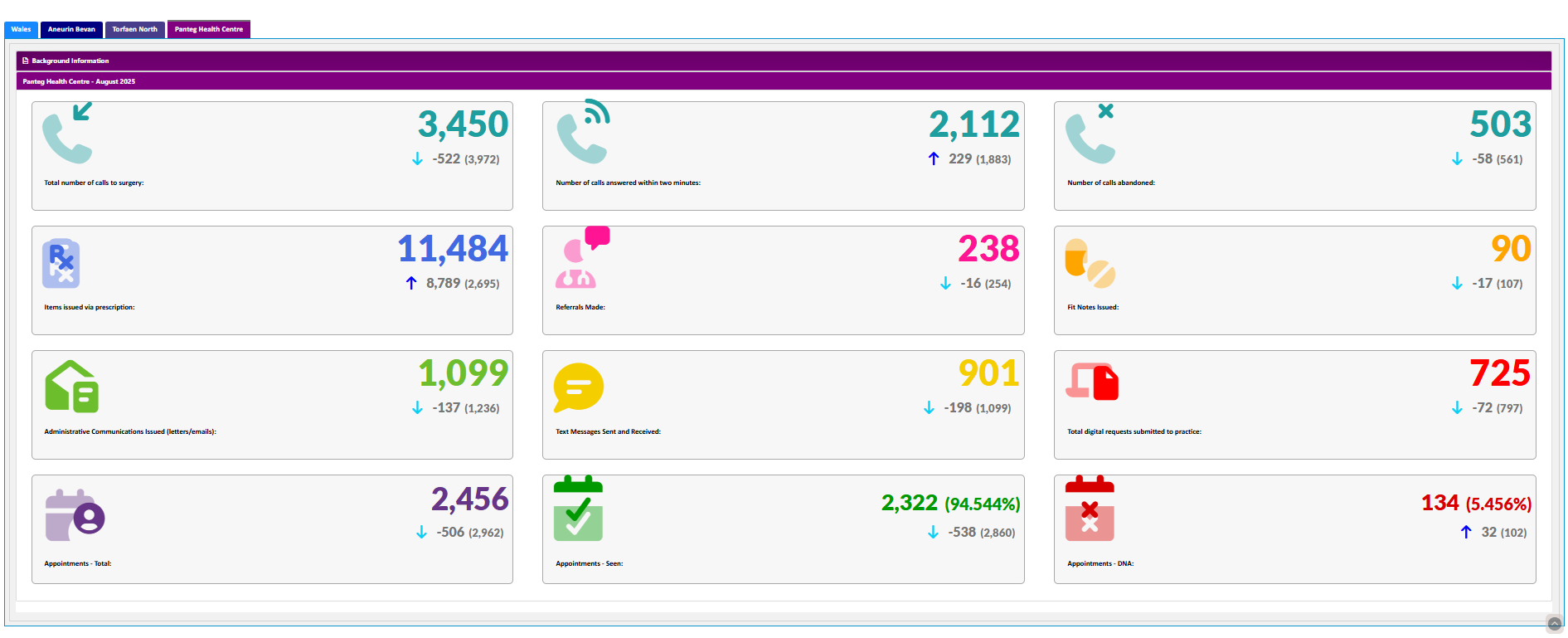Click the scroll-to-top button in corner
Image resolution: width=1568 pixels, height=638 pixels.
coord(1555,624)
